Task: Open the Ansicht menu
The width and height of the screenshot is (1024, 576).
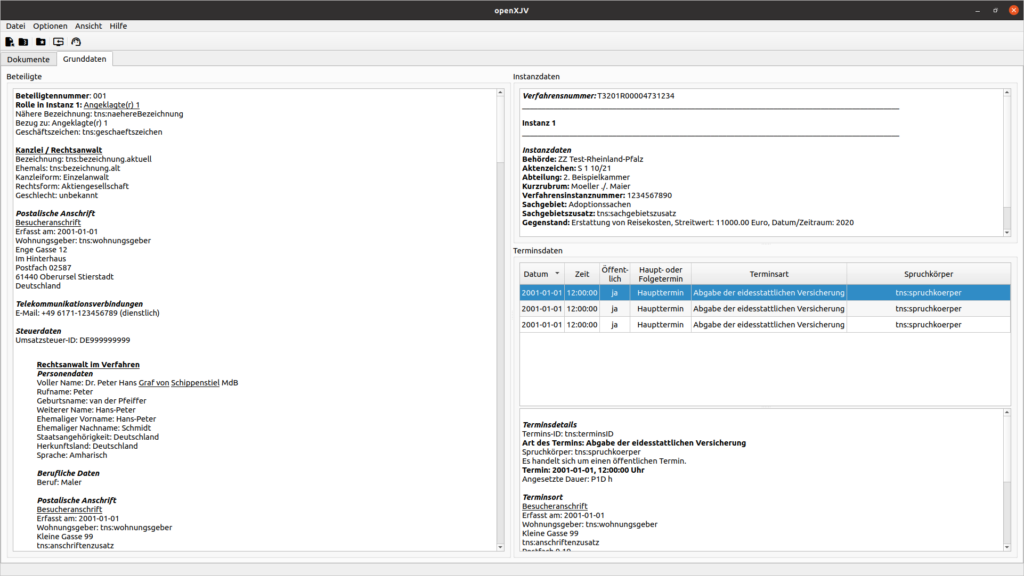Action: click(x=88, y=26)
